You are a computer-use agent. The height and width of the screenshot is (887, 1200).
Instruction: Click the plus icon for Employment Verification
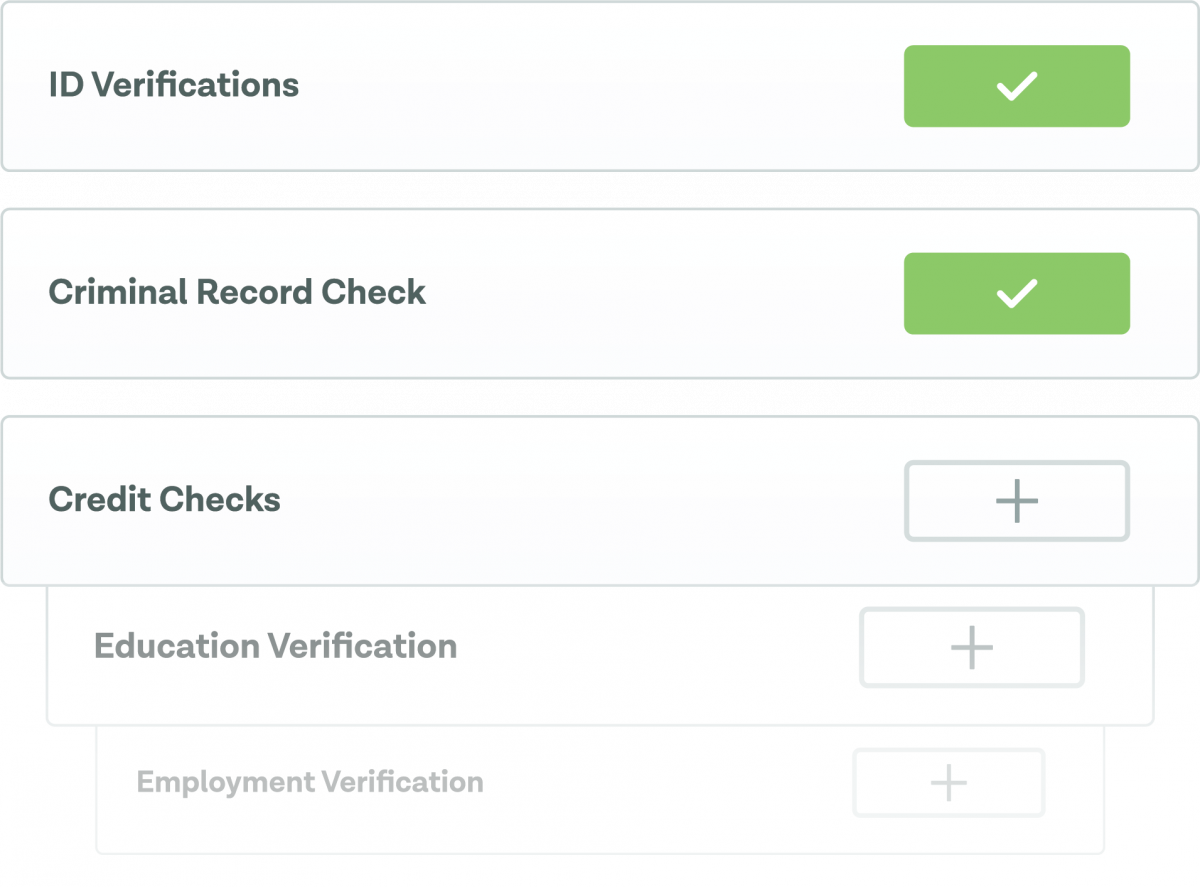pyautogui.click(x=948, y=783)
